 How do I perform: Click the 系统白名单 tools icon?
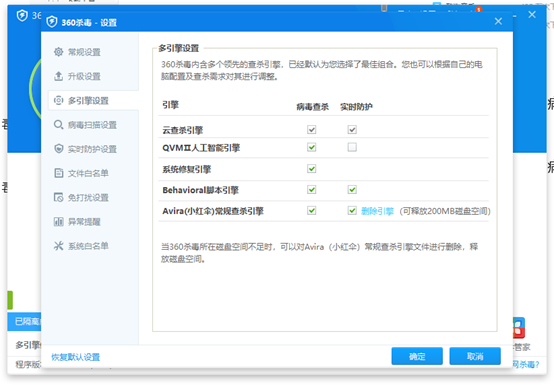coord(58,245)
